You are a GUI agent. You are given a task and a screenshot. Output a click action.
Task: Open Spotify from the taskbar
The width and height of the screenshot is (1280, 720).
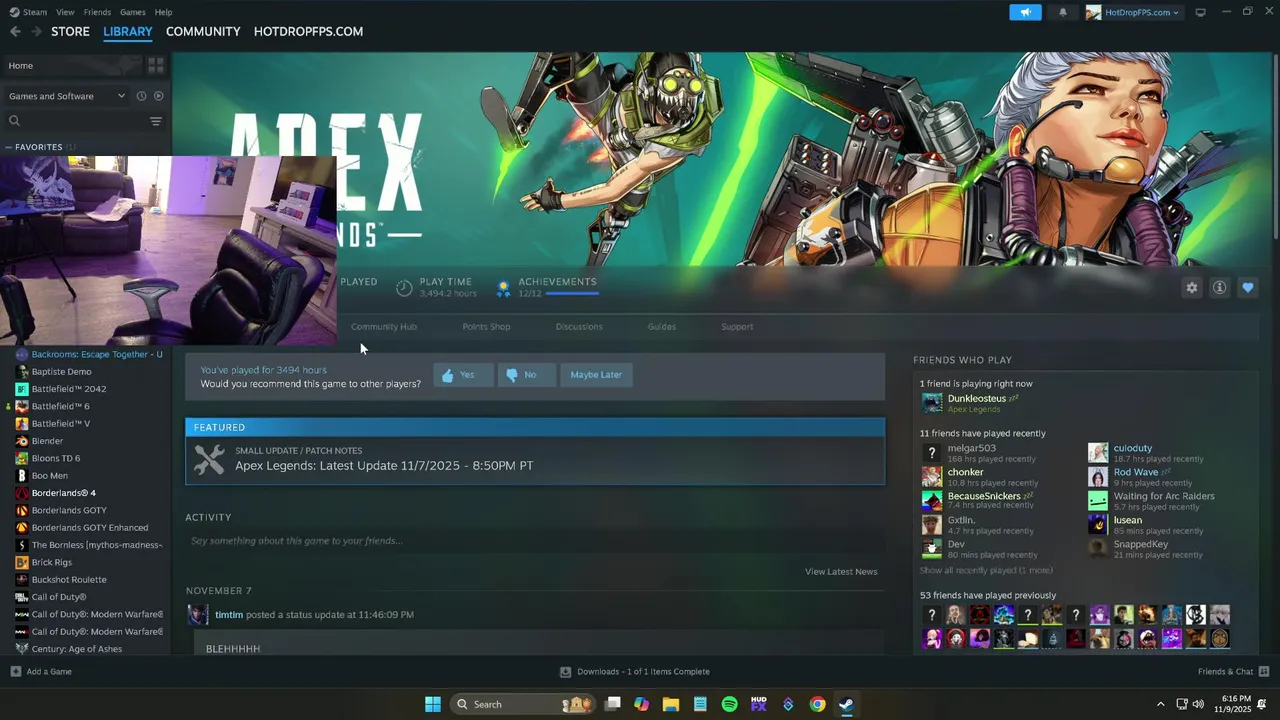click(x=729, y=704)
